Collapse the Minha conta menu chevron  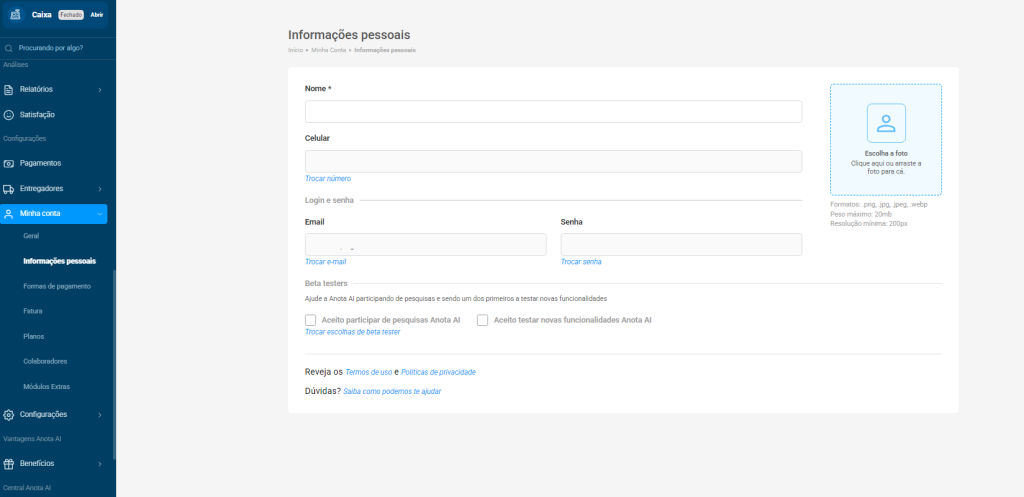point(99,213)
